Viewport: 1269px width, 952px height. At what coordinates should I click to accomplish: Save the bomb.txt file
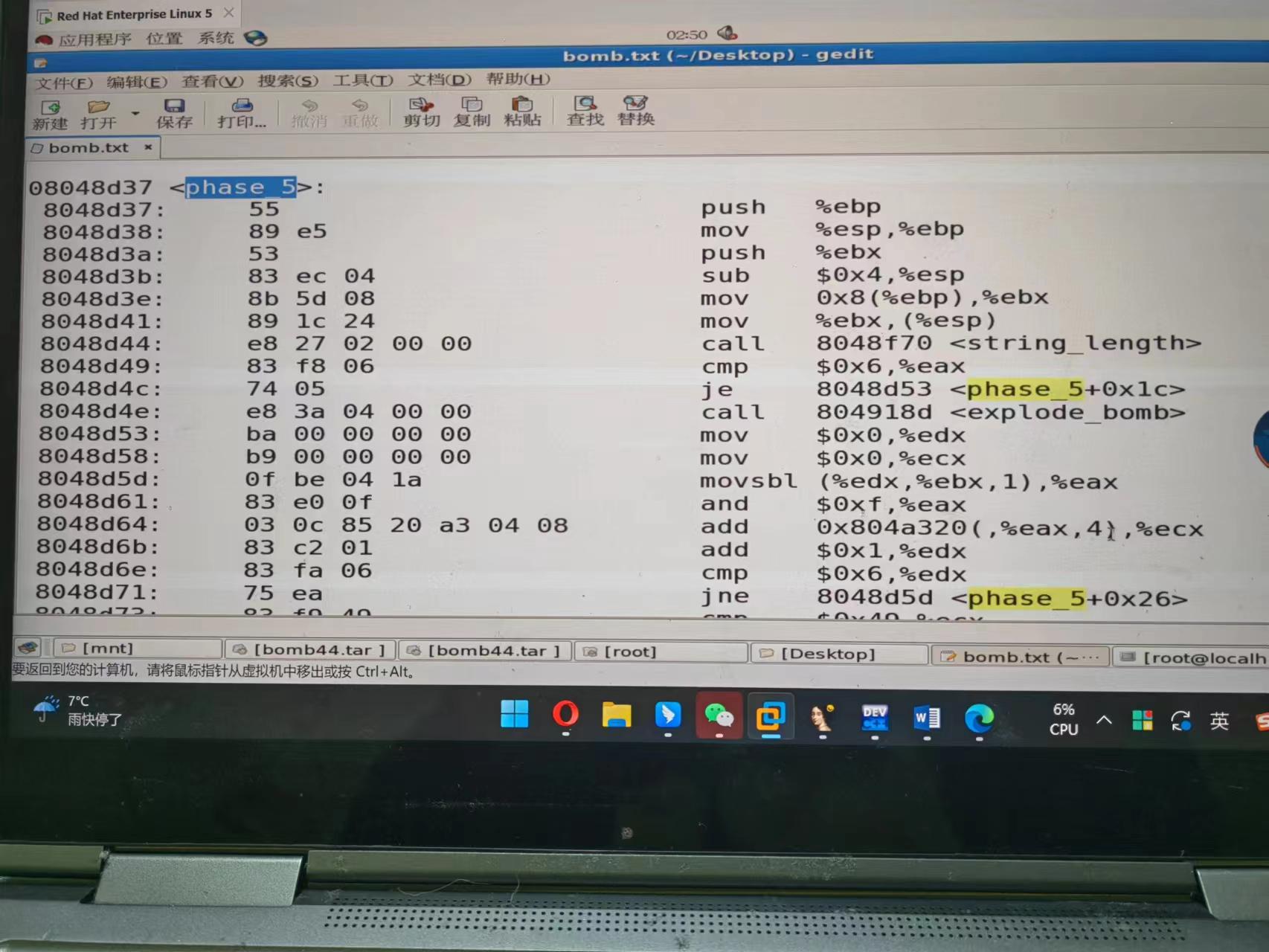(x=175, y=112)
